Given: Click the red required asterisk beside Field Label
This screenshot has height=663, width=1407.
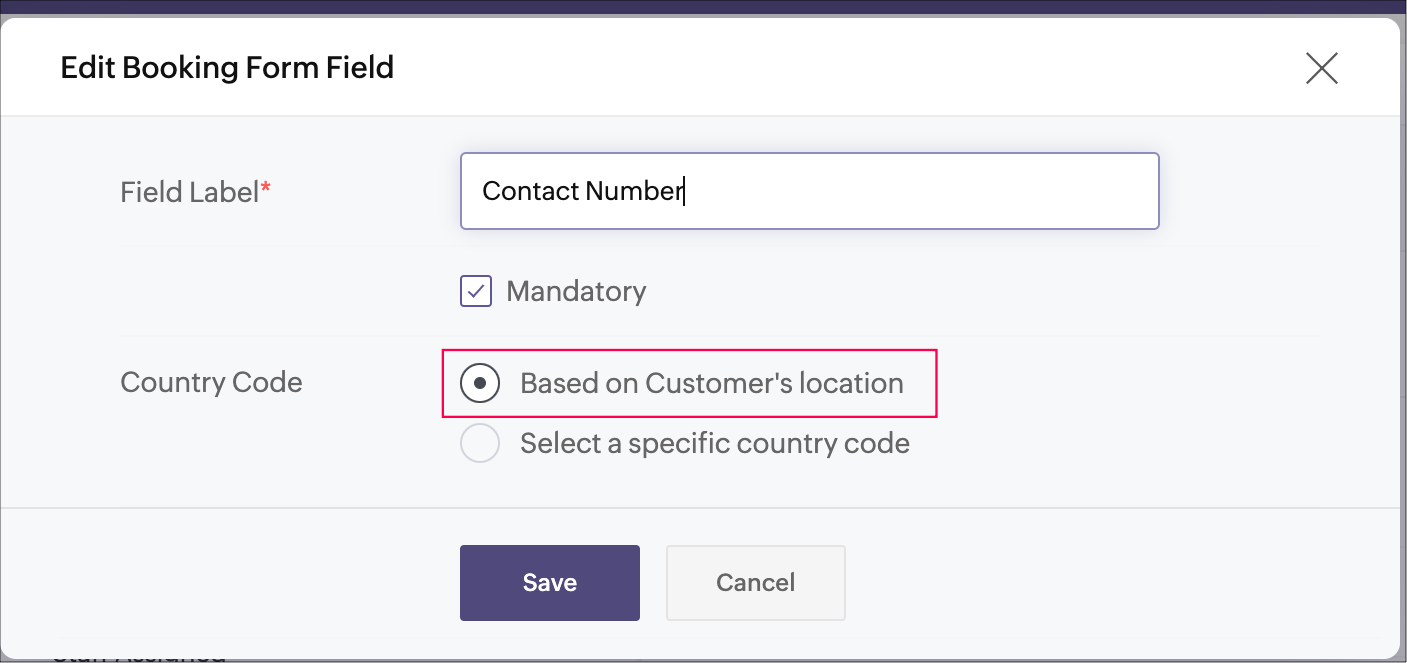Looking at the screenshot, I should [266, 189].
